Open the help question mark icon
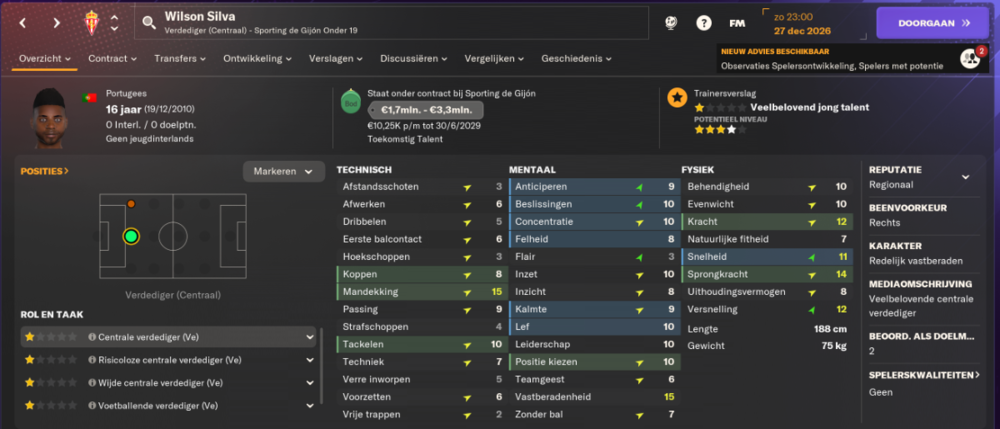This screenshot has height=429, width=1000. click(703, 23)
